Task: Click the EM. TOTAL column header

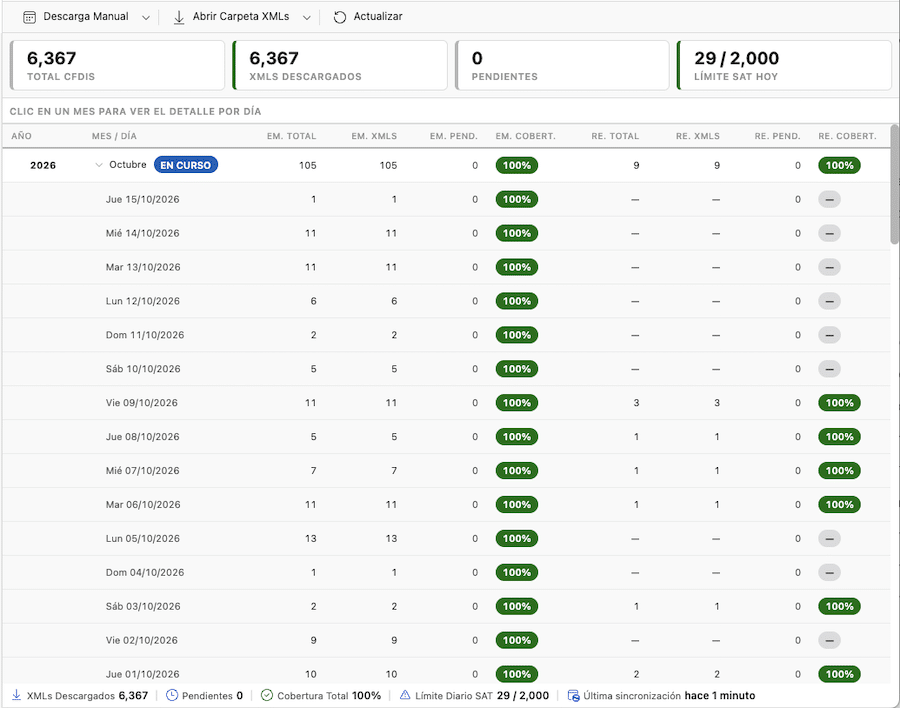Action: (292, 137)
